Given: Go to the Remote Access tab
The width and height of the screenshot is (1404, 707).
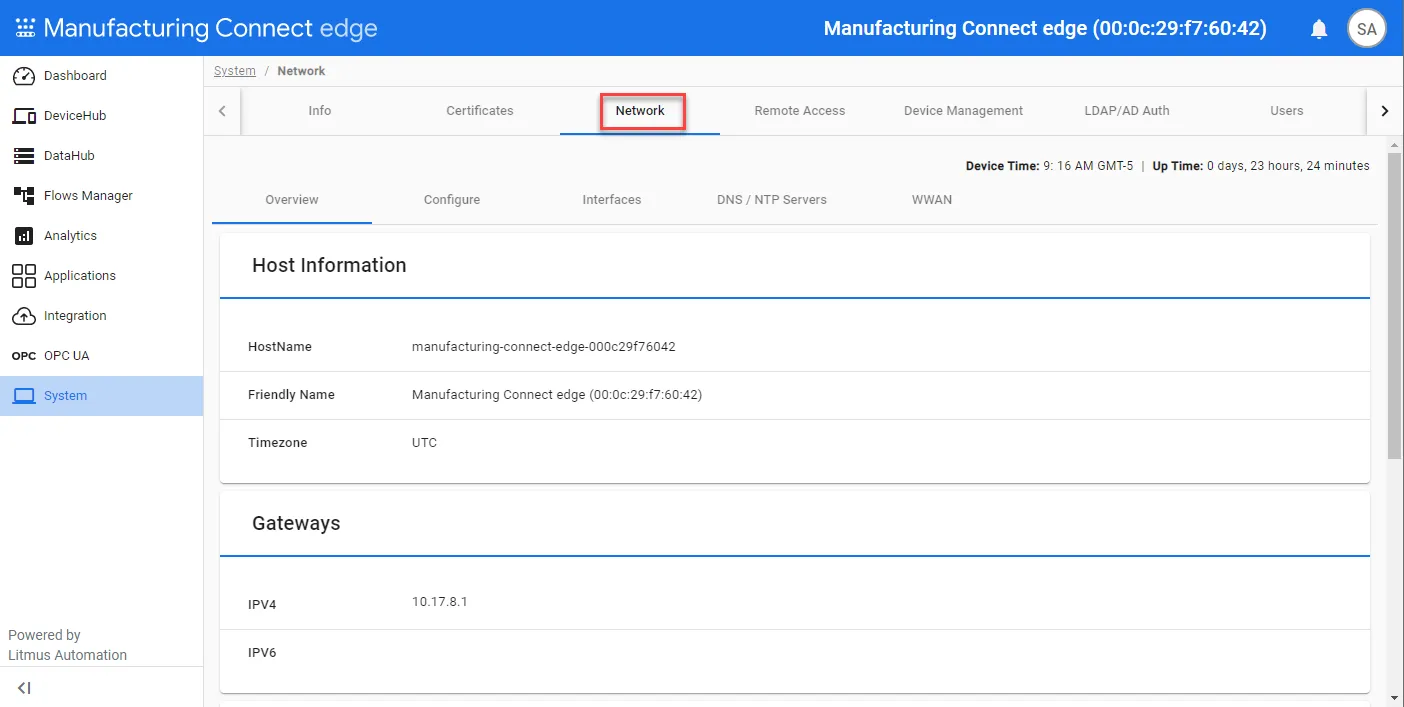Looking at the screenshot, I should click(x=800, y=111).
